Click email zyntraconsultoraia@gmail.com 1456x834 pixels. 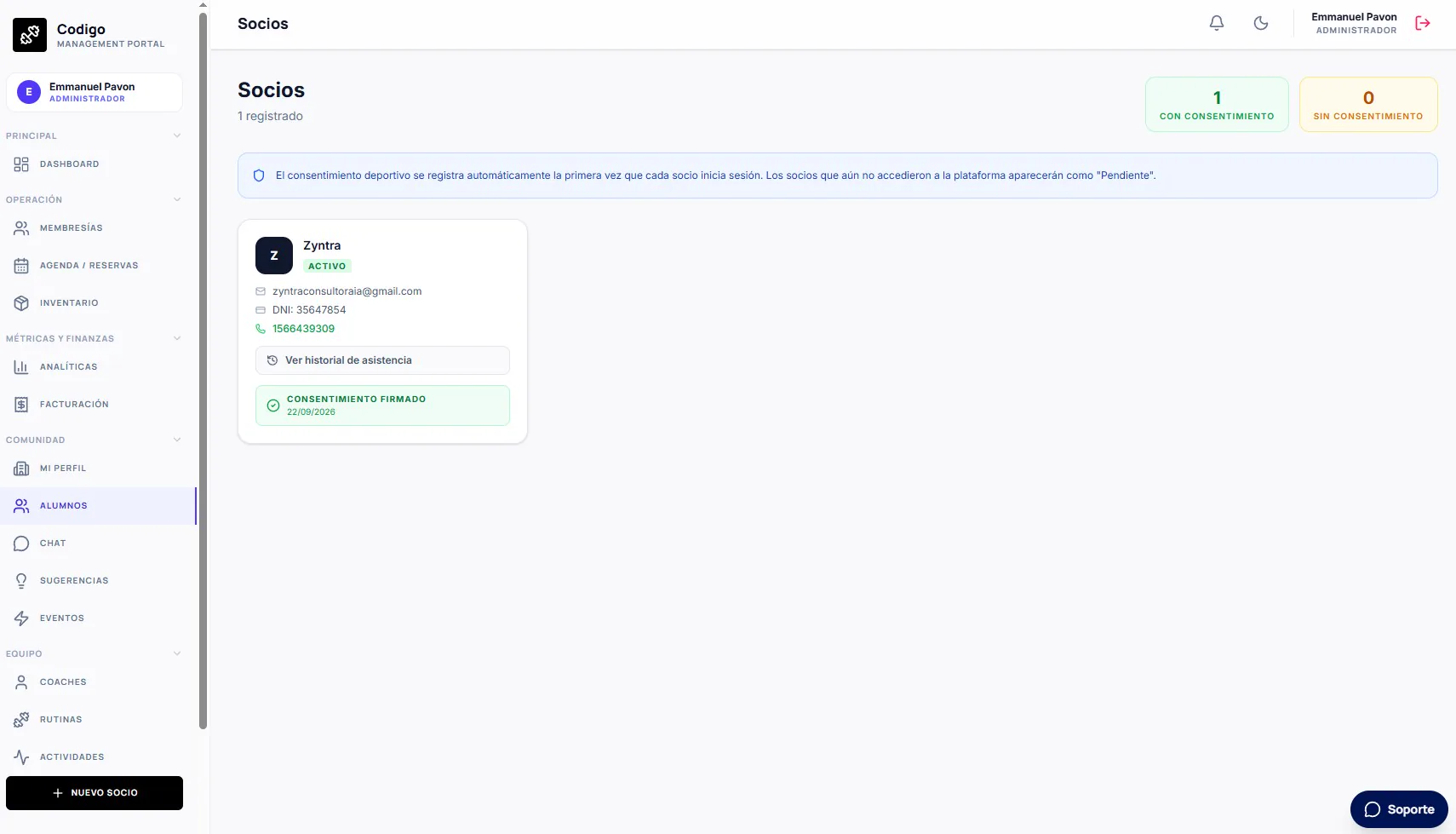coord(347,291)
